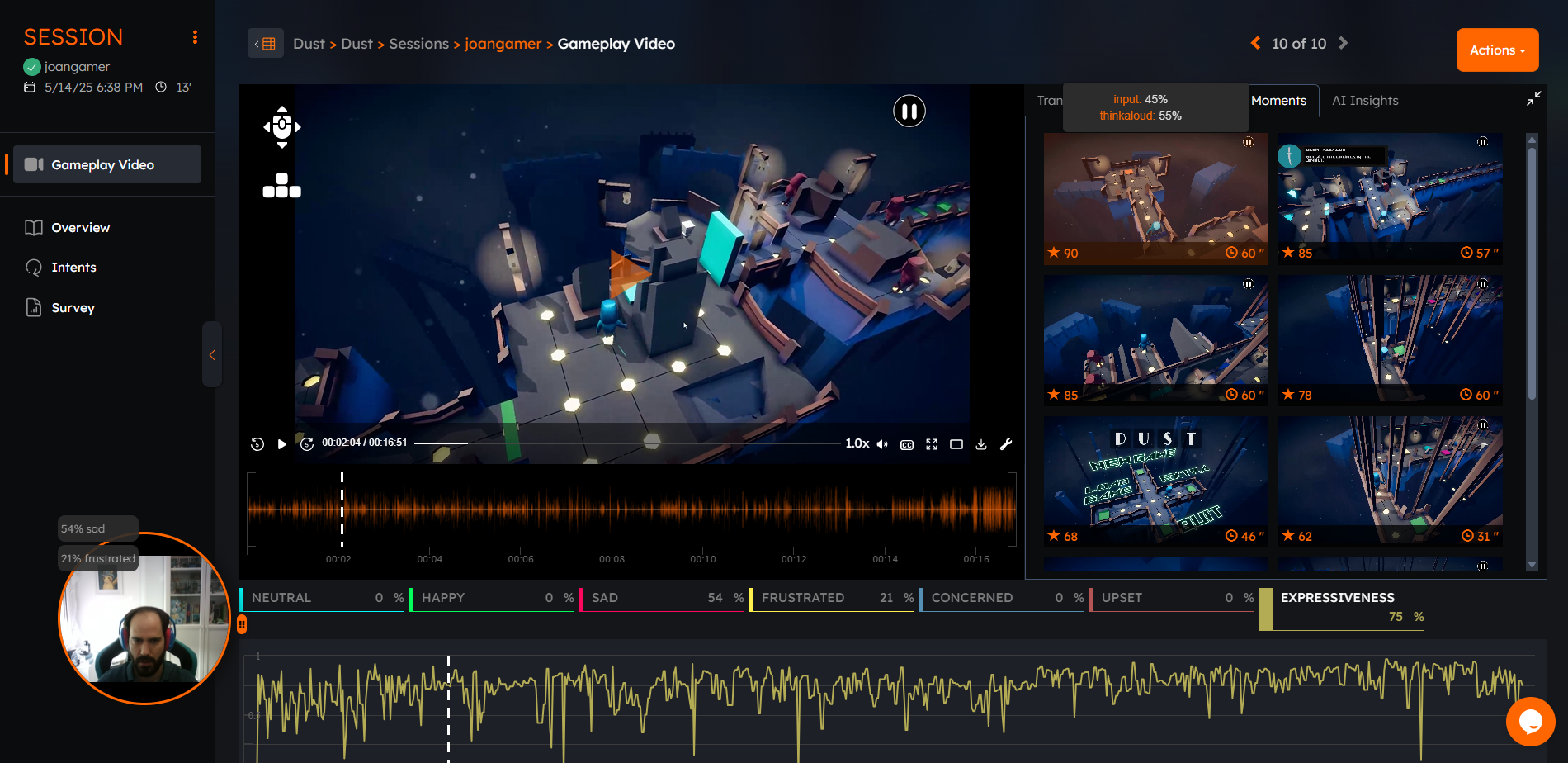This screenshot has width=1568, height=763.
Task: Go to next session arrow
Action: [x=1344, y=43]
